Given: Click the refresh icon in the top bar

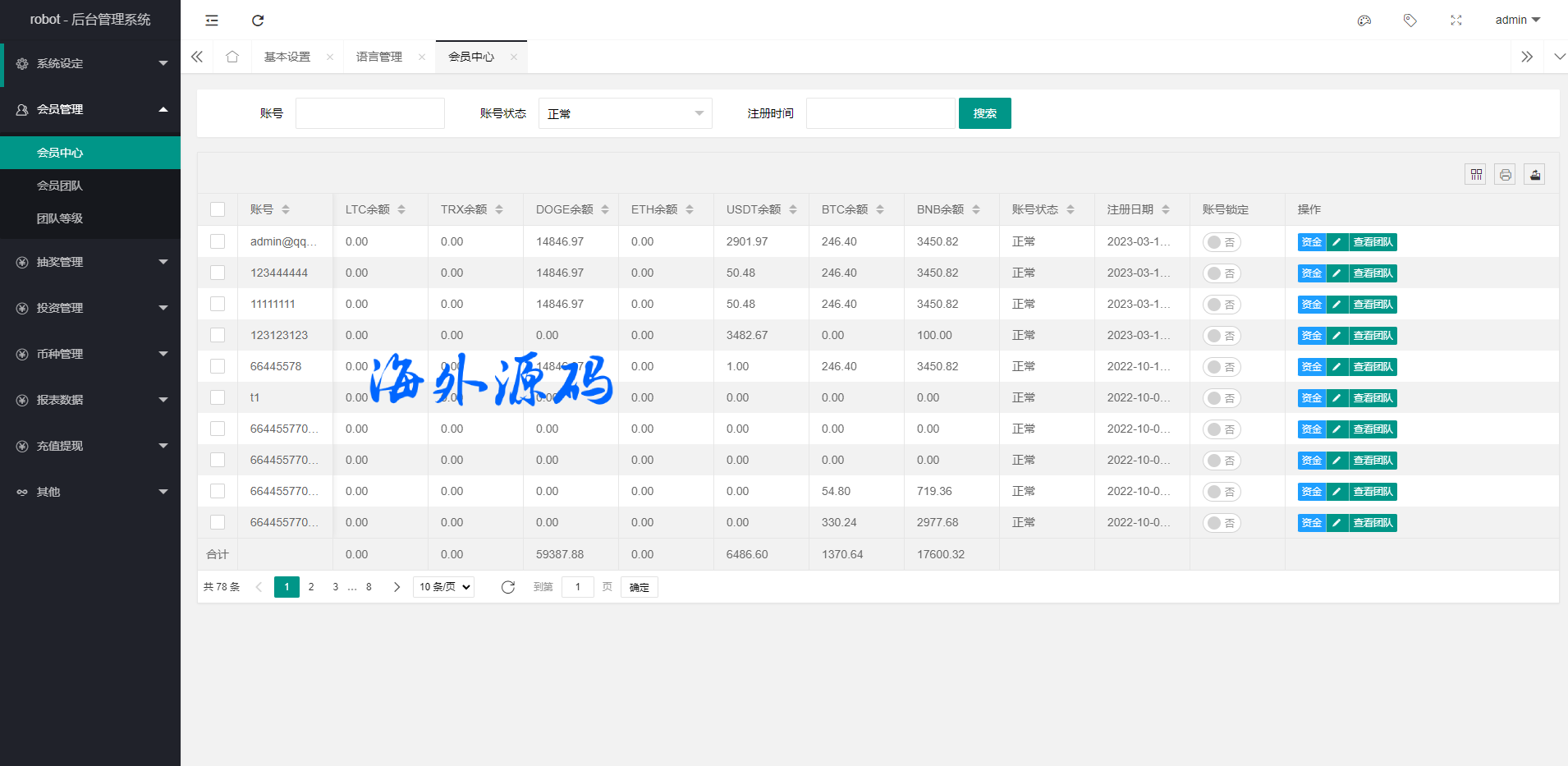Looking at the screenshot, I should [x=258, y=21].
